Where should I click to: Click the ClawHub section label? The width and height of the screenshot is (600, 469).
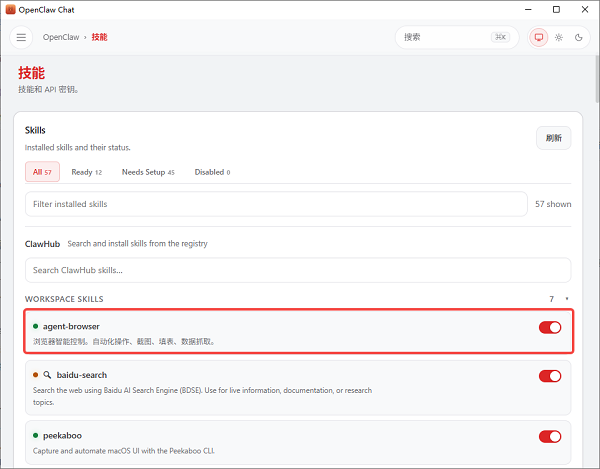coord(42,244)
